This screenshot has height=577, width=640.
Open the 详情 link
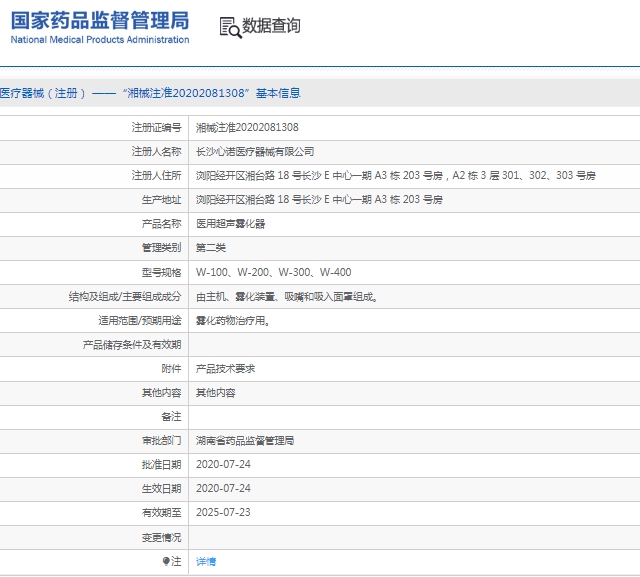tap(206, 562)
